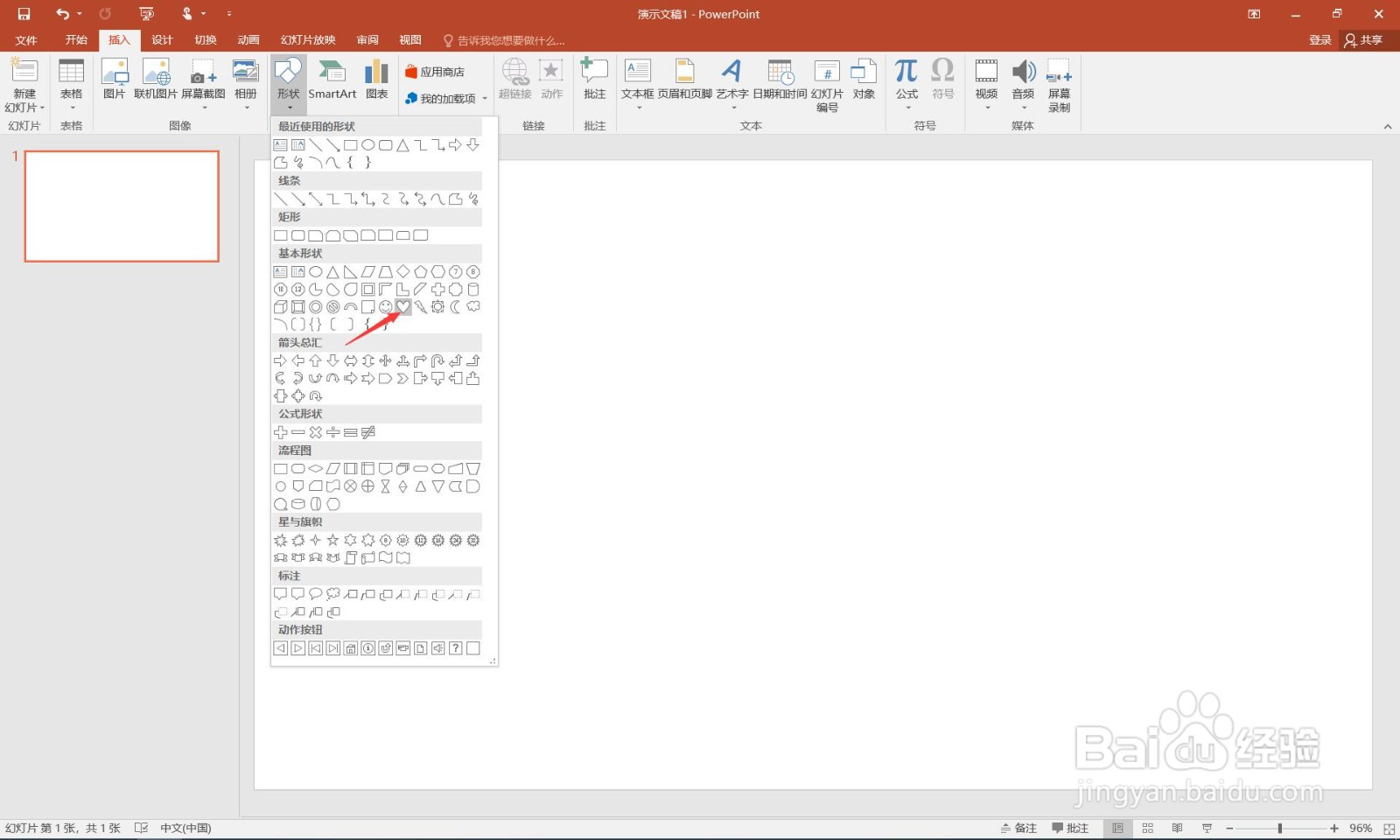Adjust the zoom slider handle

coord(1280,828)
